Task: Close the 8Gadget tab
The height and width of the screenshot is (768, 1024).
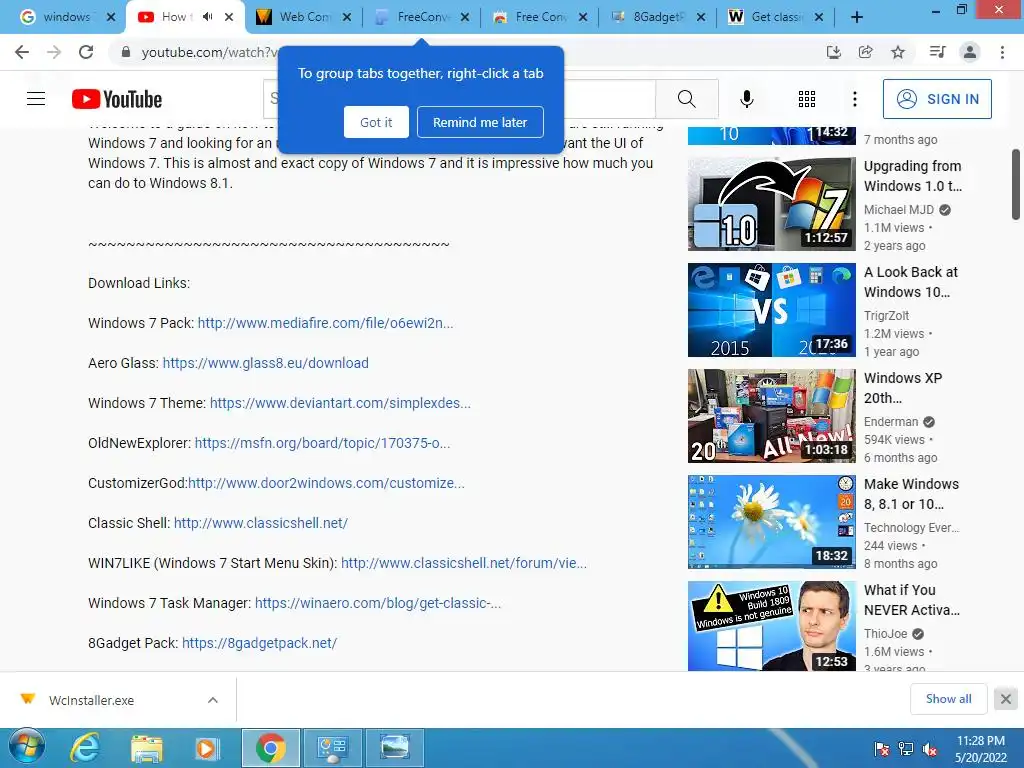Action: [x=701, y=17]
